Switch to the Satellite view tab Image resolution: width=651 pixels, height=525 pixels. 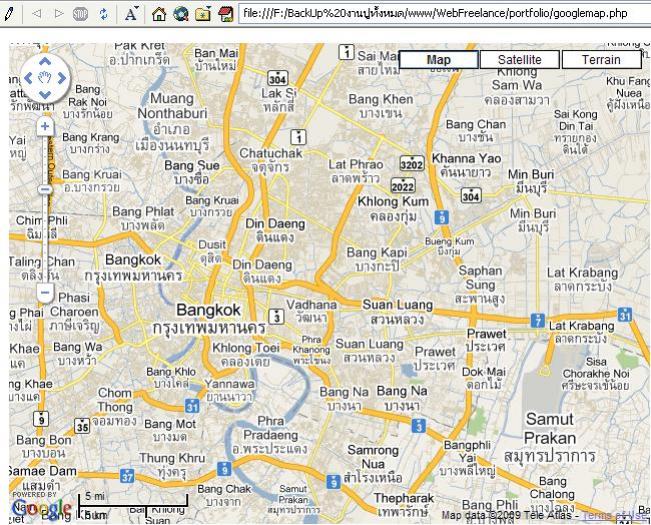pos(519,60)
